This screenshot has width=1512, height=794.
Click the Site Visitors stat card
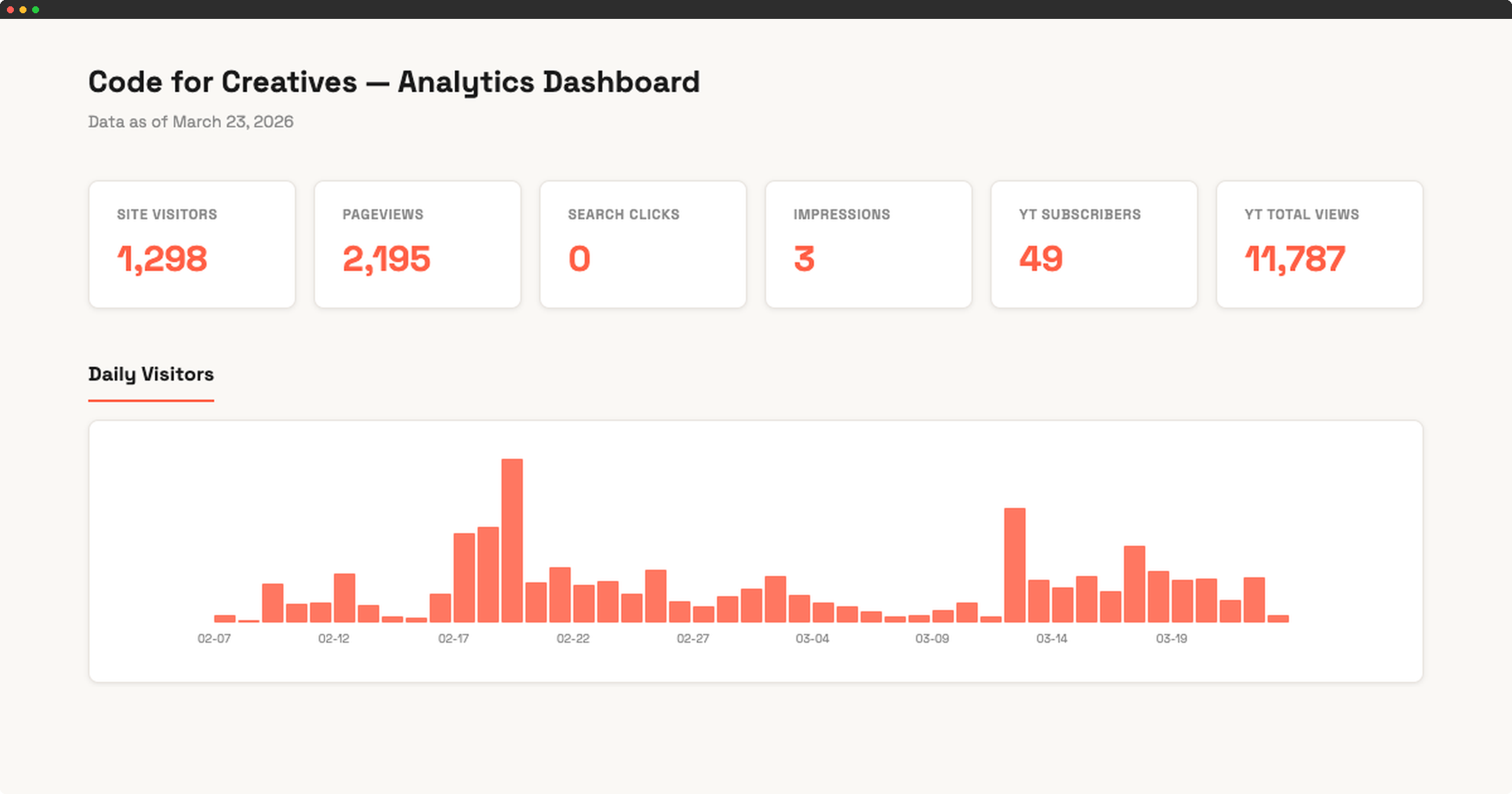click(192, 245)
